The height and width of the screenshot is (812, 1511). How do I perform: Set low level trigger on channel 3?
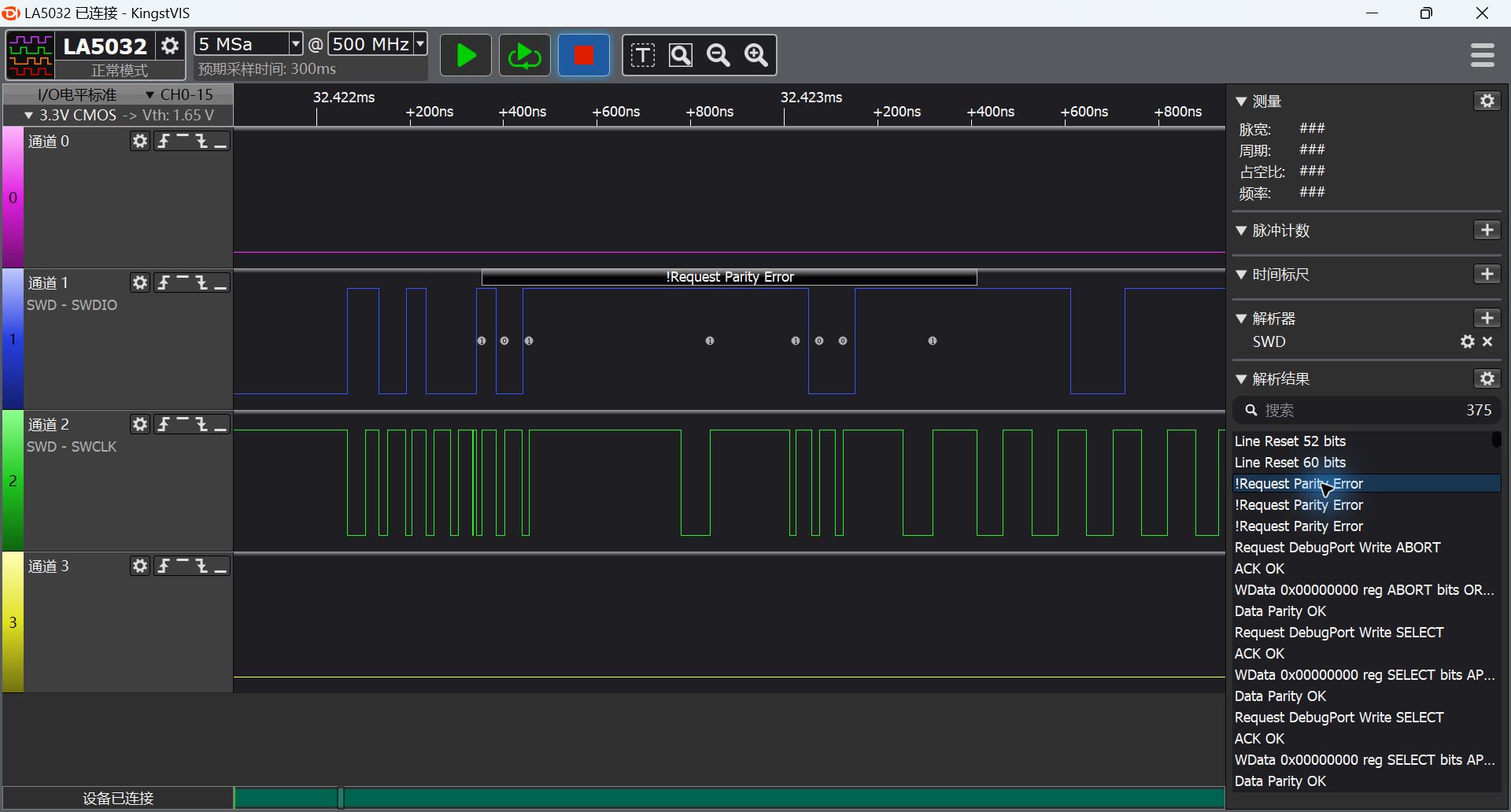tap(220, 566)
